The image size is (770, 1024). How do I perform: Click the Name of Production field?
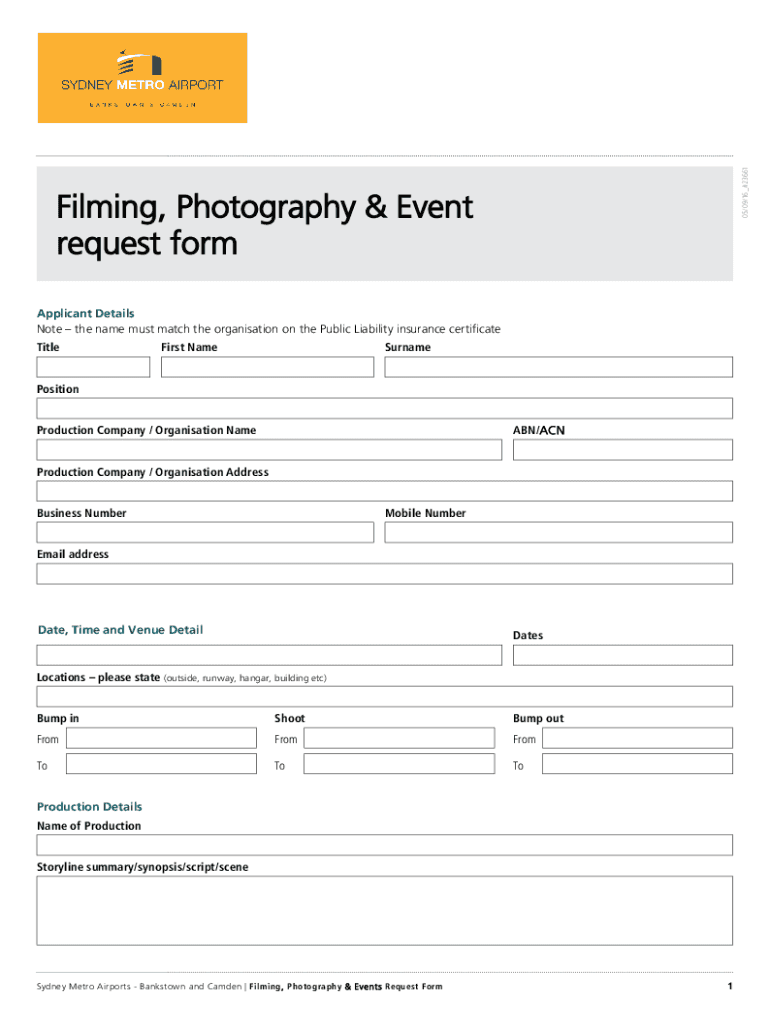[x=385, y=845]
